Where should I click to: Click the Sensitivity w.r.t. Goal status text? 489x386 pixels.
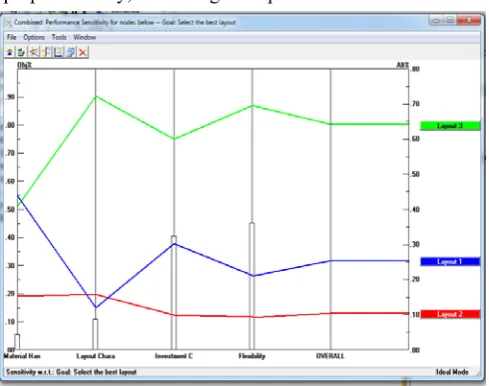pos(71,372)
